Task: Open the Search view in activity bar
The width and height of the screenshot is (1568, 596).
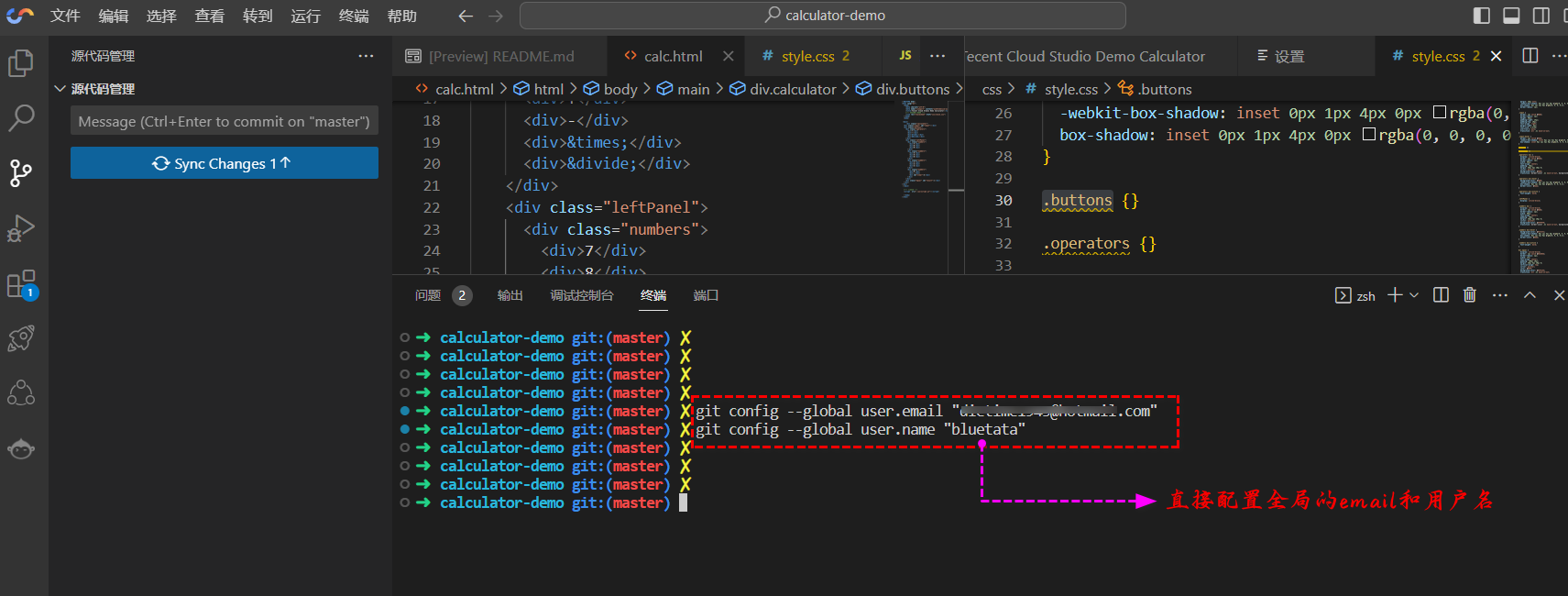Action: (x=21, y=117)
